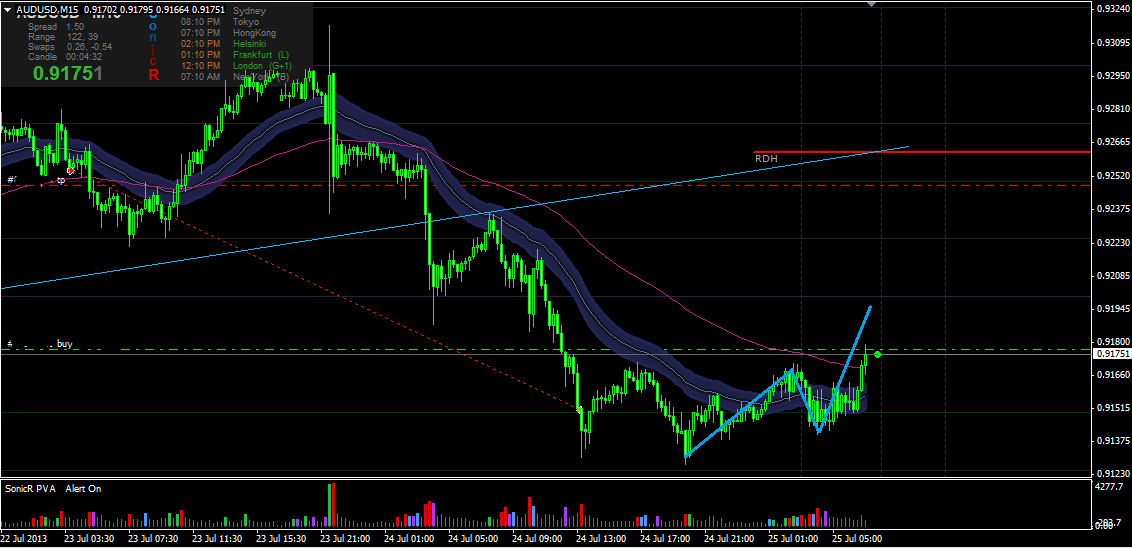Image resolution: width=1132 pixels, height=549 pixels.
Task: Select the 'buy' order line label
Action: tap(65, 345)
